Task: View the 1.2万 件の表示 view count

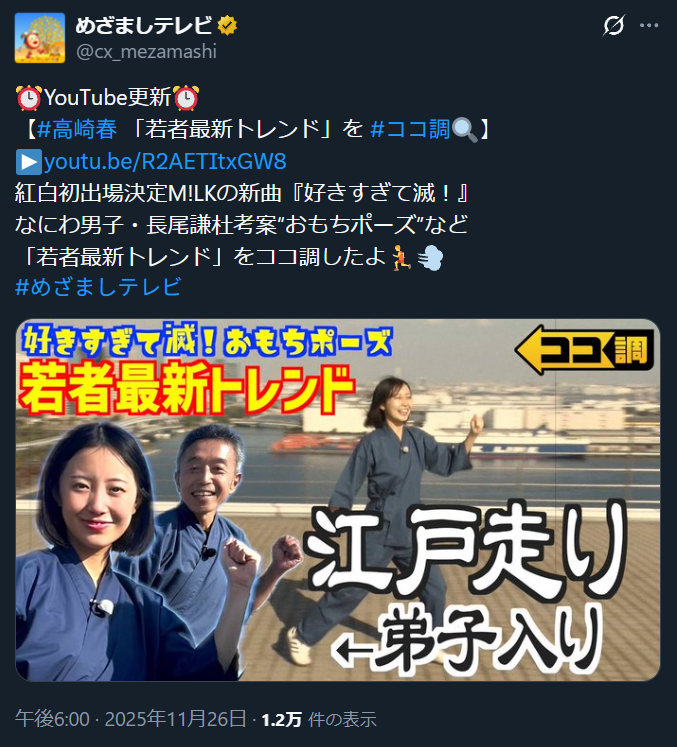Action: pyautogui.click(x=319, y=719)
